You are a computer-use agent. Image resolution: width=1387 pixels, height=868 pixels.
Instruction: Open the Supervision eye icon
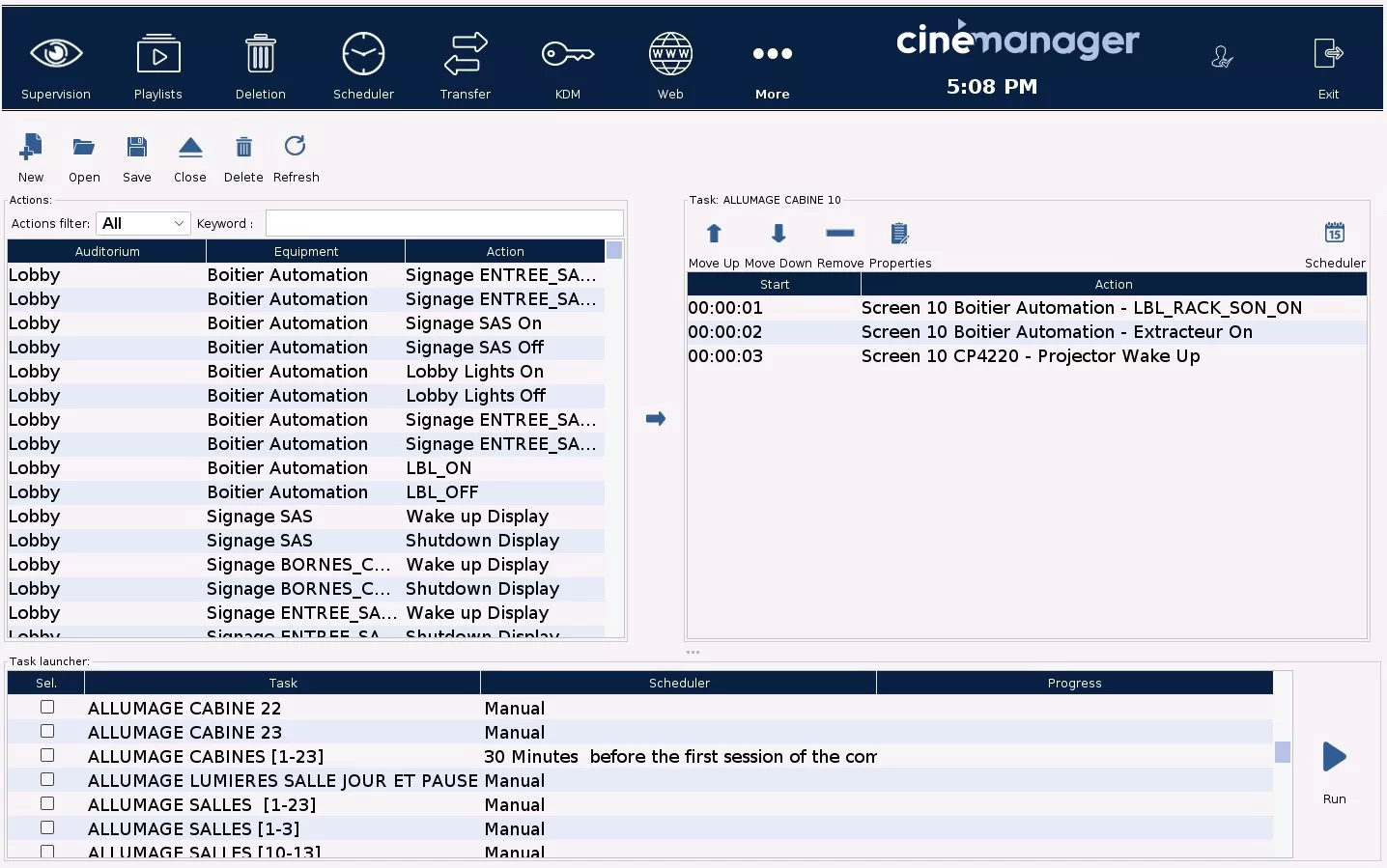56,54
